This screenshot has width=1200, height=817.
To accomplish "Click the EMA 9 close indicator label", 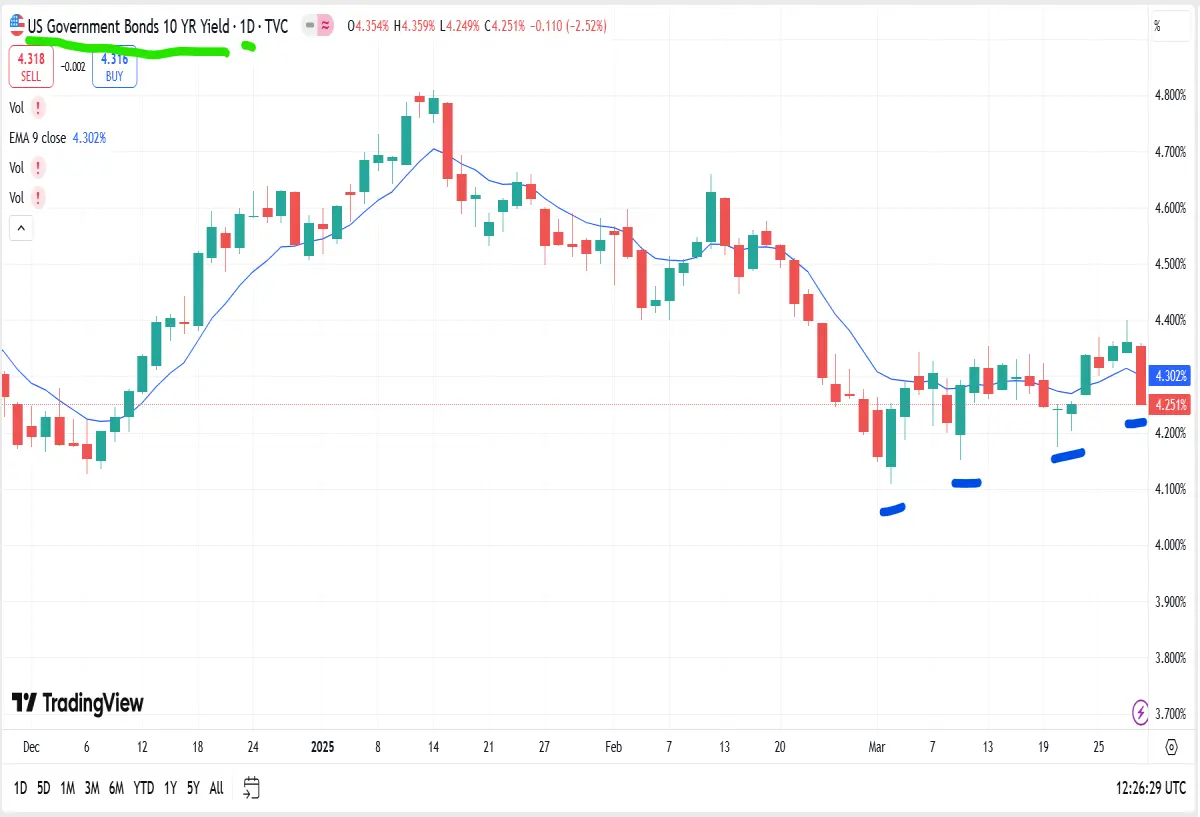I will point(38,138).
